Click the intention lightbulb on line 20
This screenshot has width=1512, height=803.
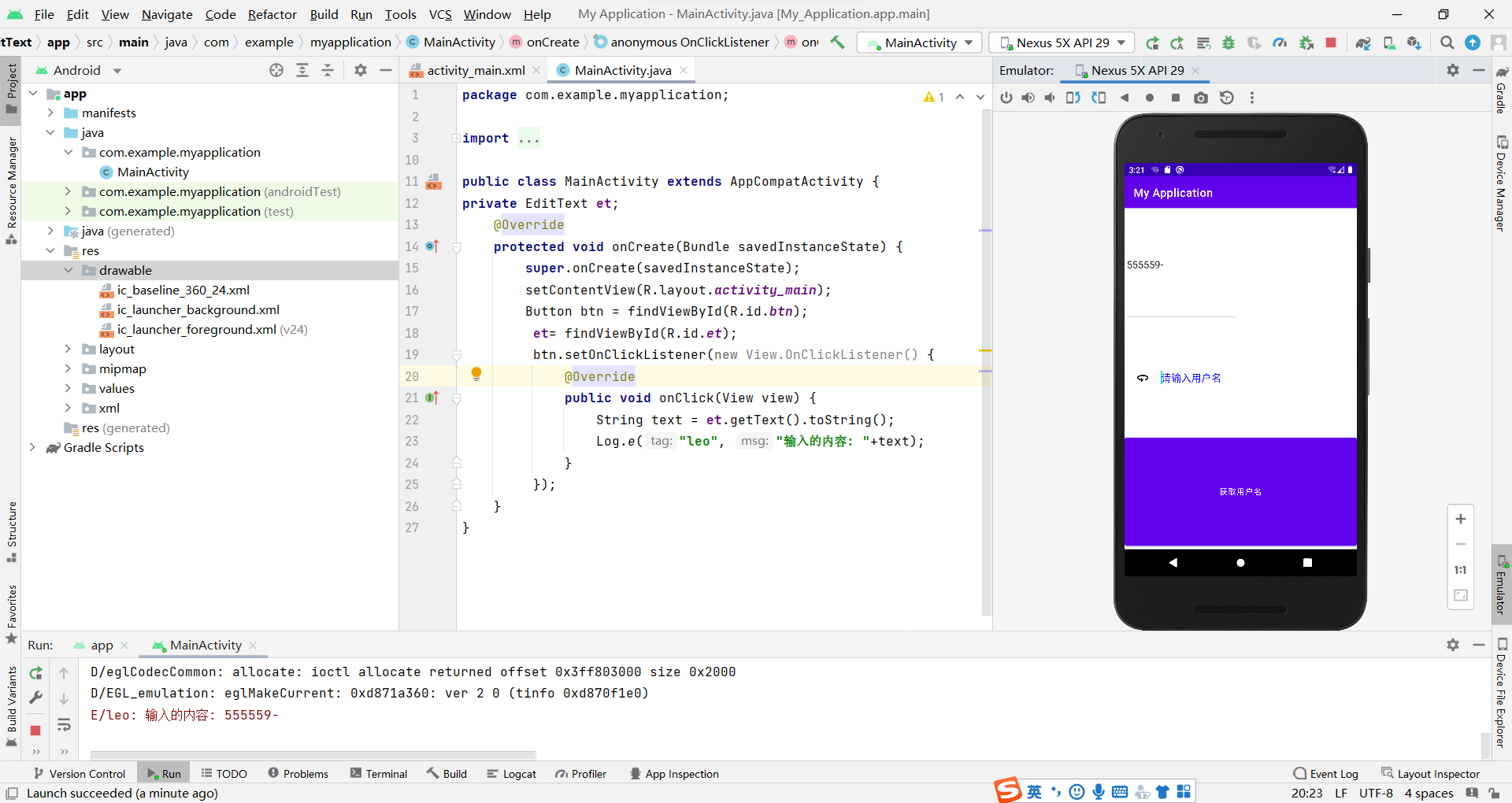pos(476,375)
